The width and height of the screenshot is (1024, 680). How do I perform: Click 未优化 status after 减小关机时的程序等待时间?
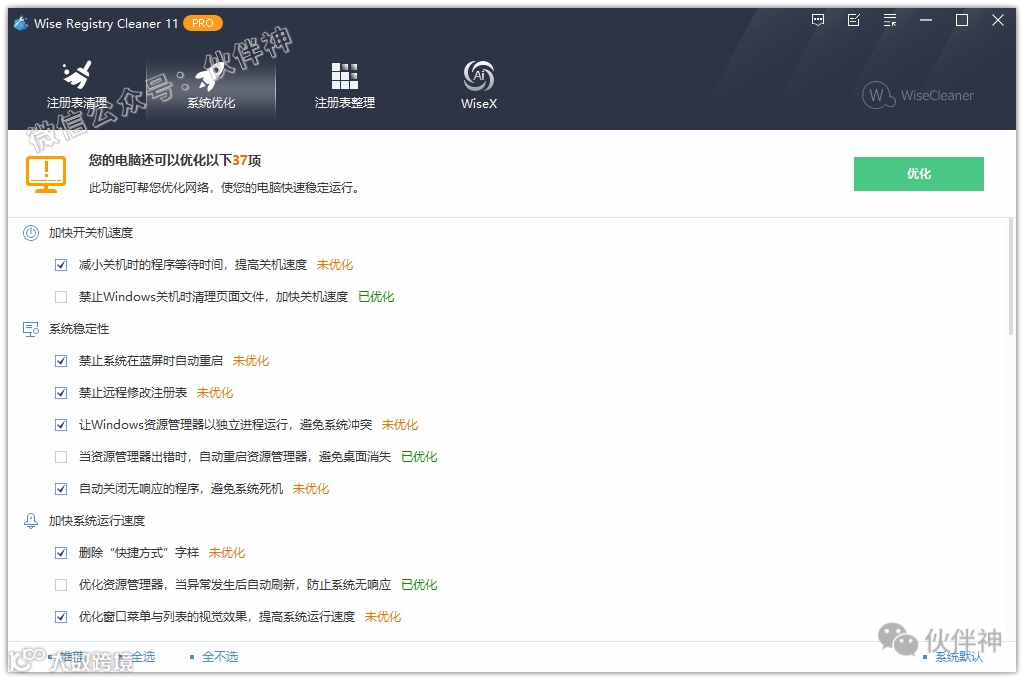point(334,265)
